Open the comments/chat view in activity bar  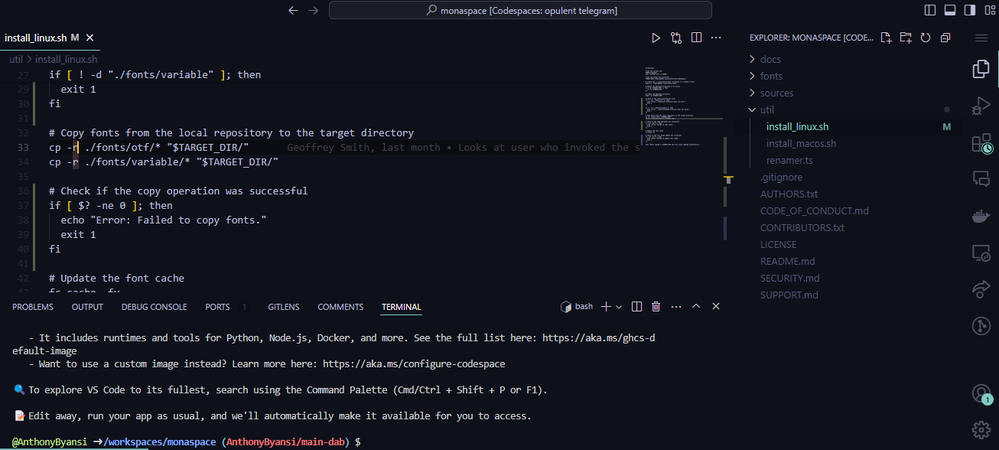981,178
